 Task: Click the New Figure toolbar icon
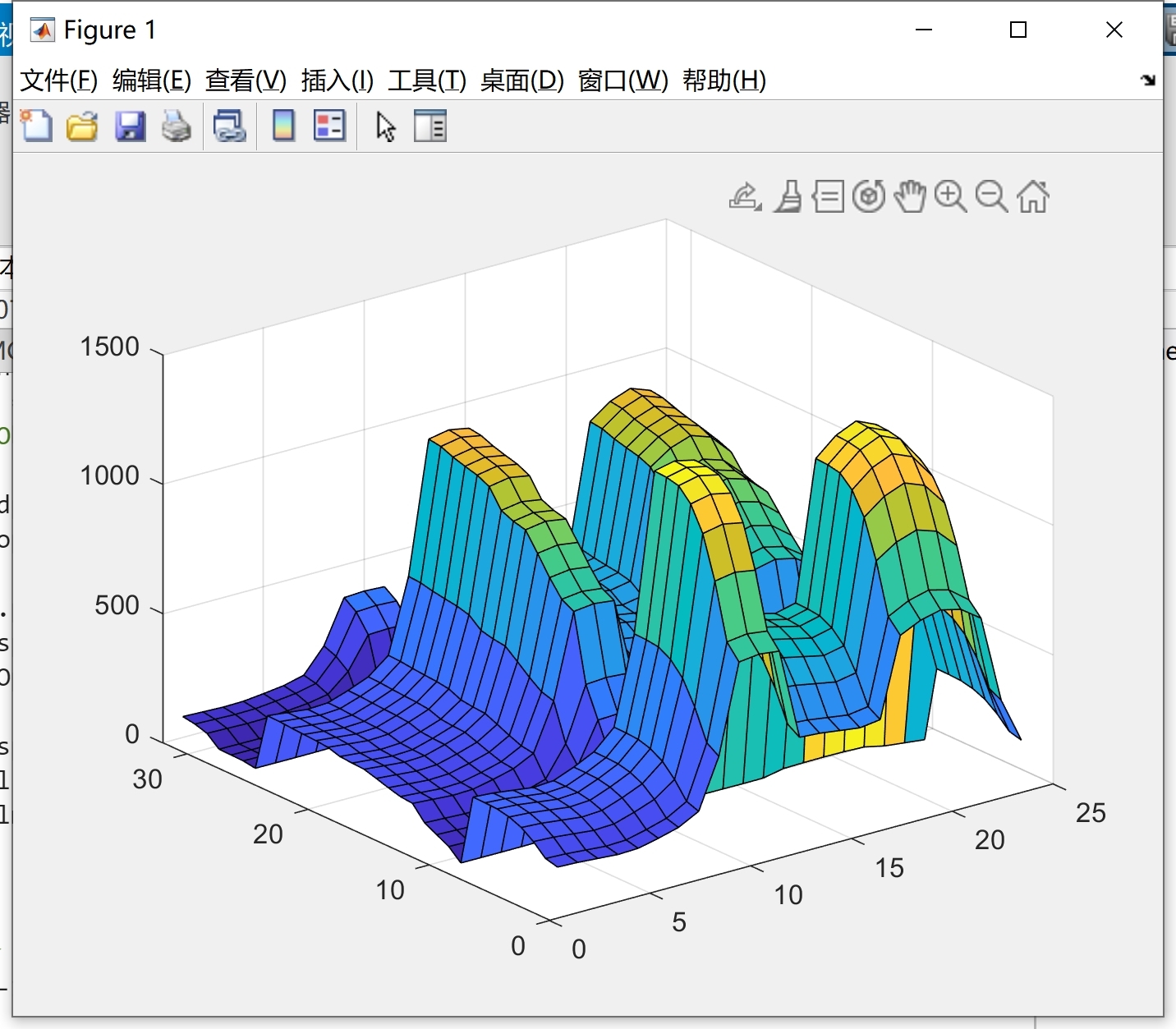tap(36, 126)
